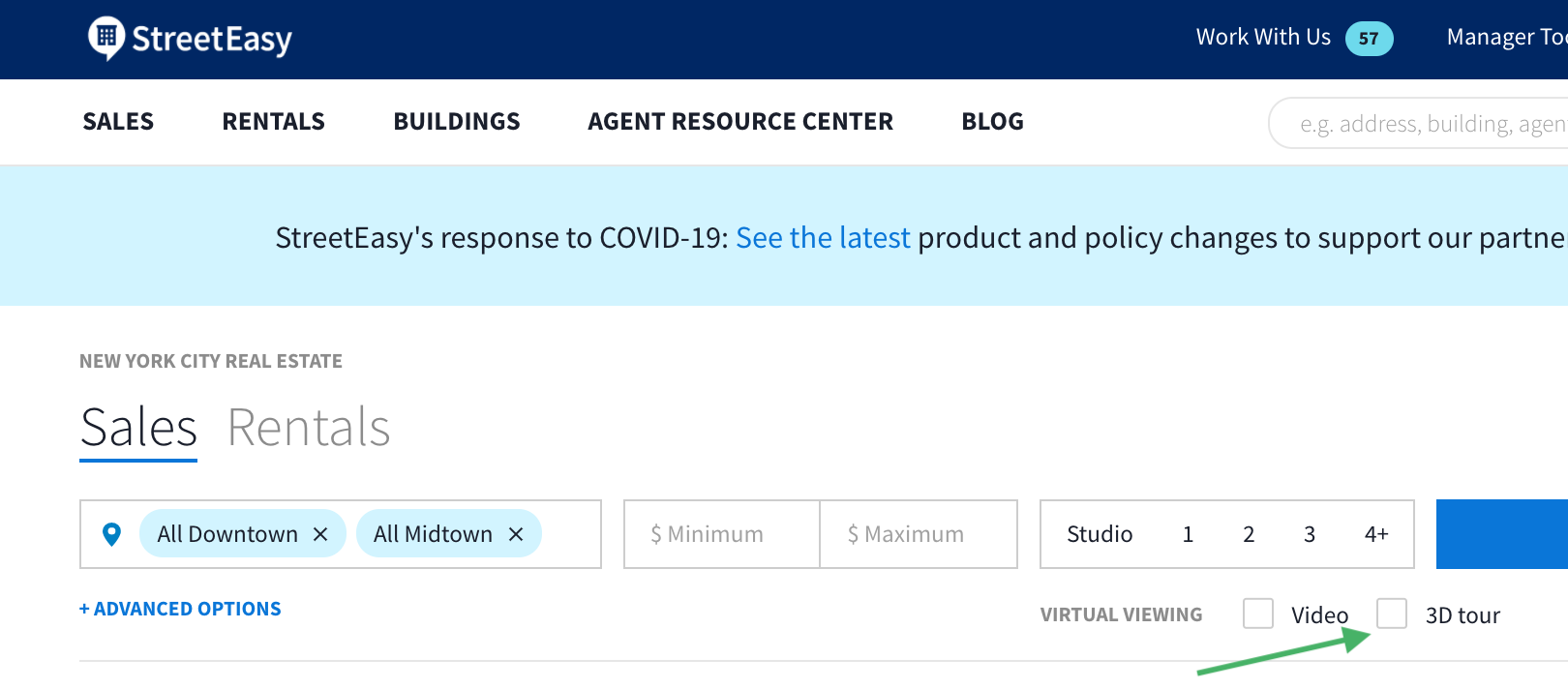Click the New York City Real Estate heading
Image resolution: width=1568 pixels, height=689 pixels.
[211, 361]
